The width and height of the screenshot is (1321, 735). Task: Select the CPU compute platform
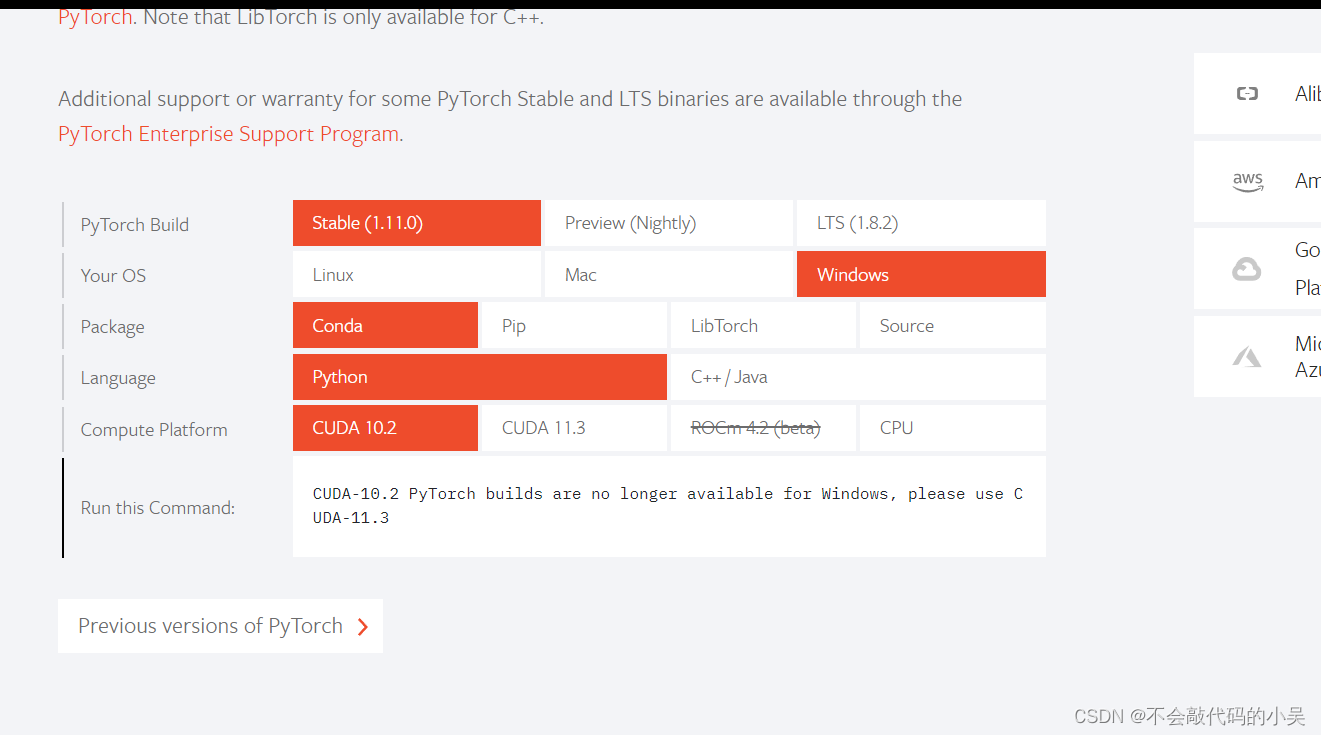[x=953, y=428]
